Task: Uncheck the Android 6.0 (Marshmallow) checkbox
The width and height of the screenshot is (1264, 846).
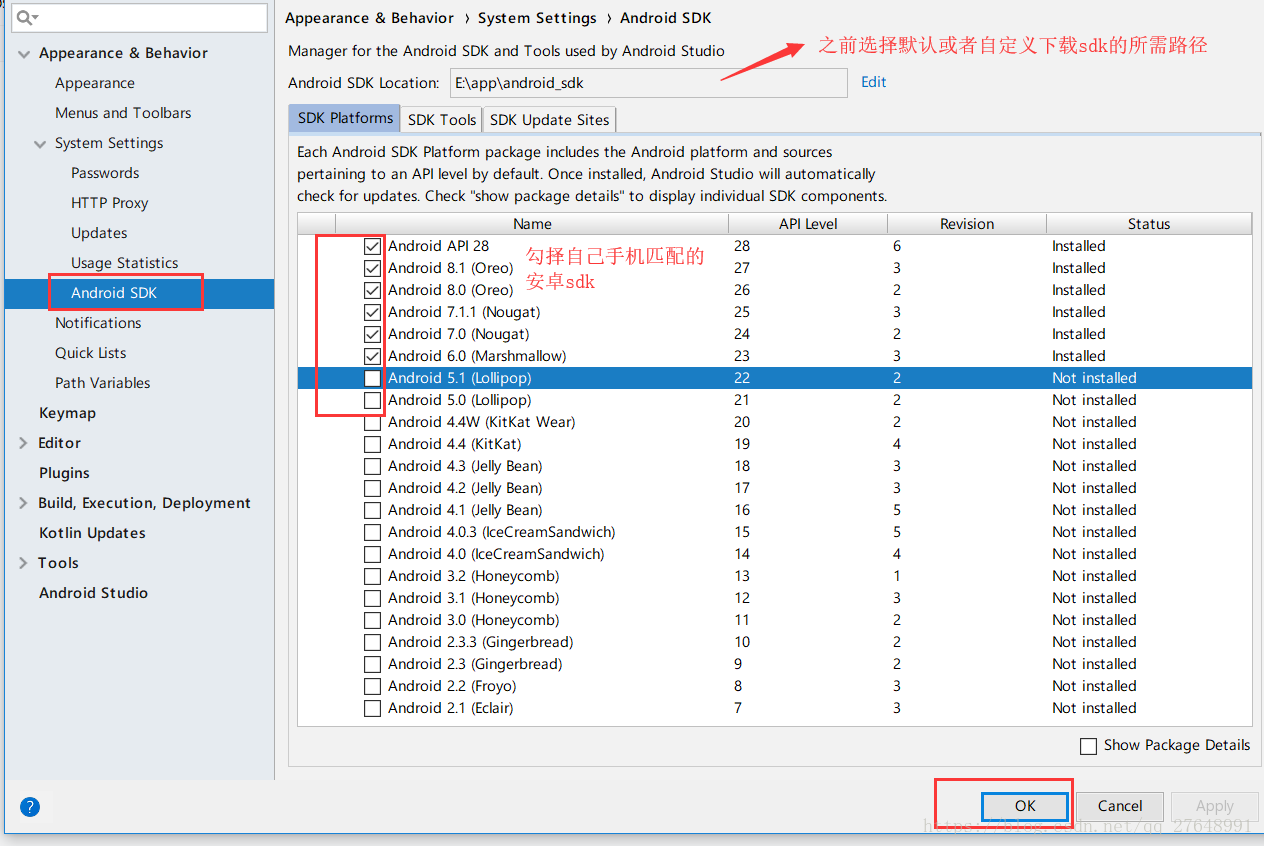Action: 373,356
